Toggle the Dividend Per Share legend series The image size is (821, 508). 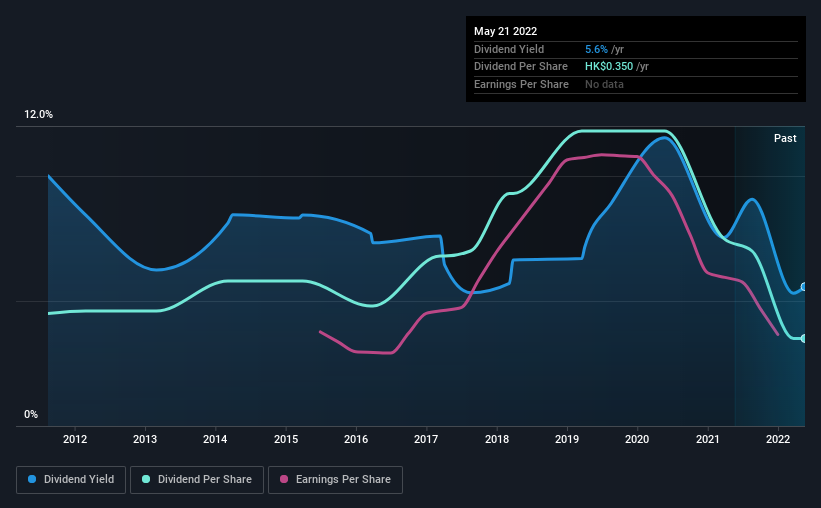click(198, 480)
